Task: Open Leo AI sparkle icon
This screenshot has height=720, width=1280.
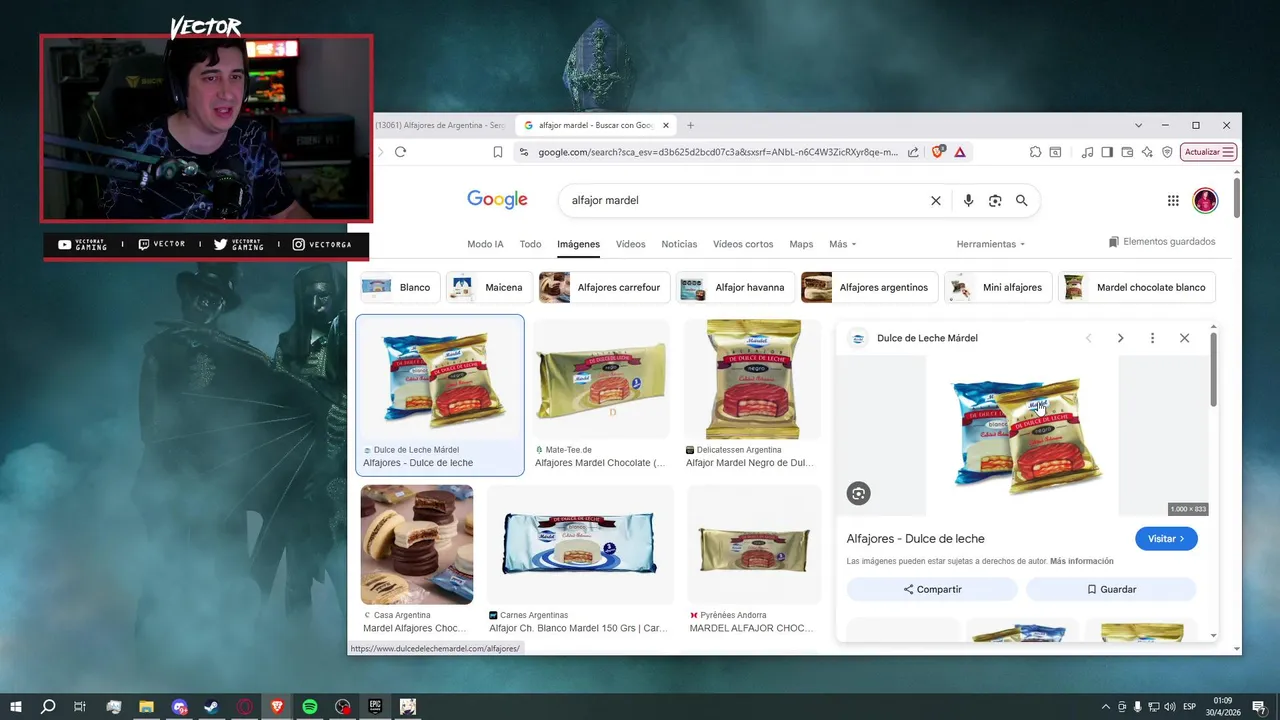Action: [x=1147, y=152]
